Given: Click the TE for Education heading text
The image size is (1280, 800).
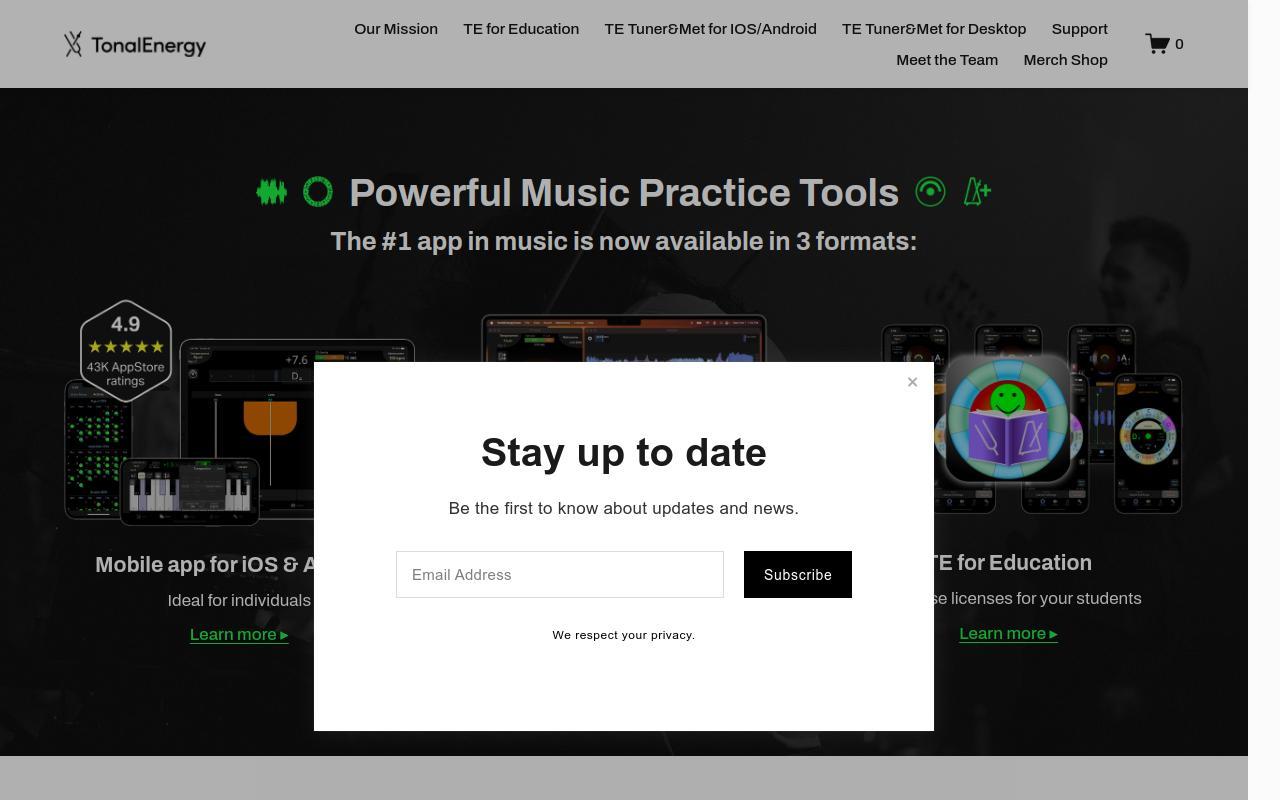Looking at the screenshot, I should 1013,563.
